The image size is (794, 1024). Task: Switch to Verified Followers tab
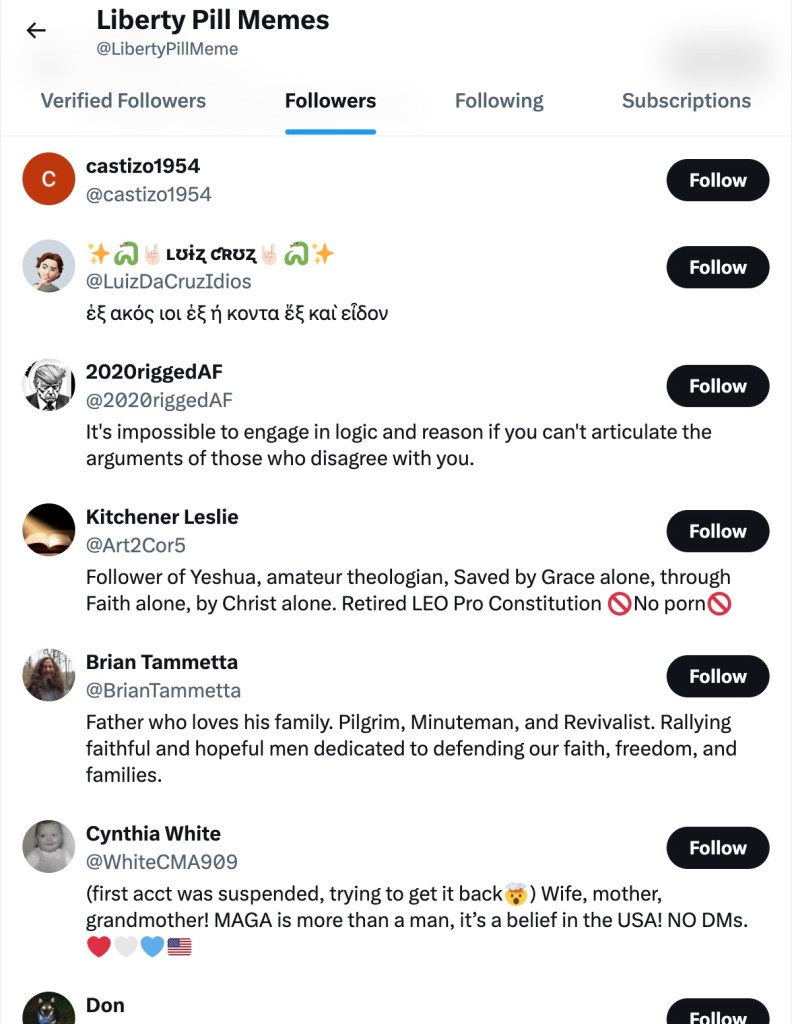[123, 101]
